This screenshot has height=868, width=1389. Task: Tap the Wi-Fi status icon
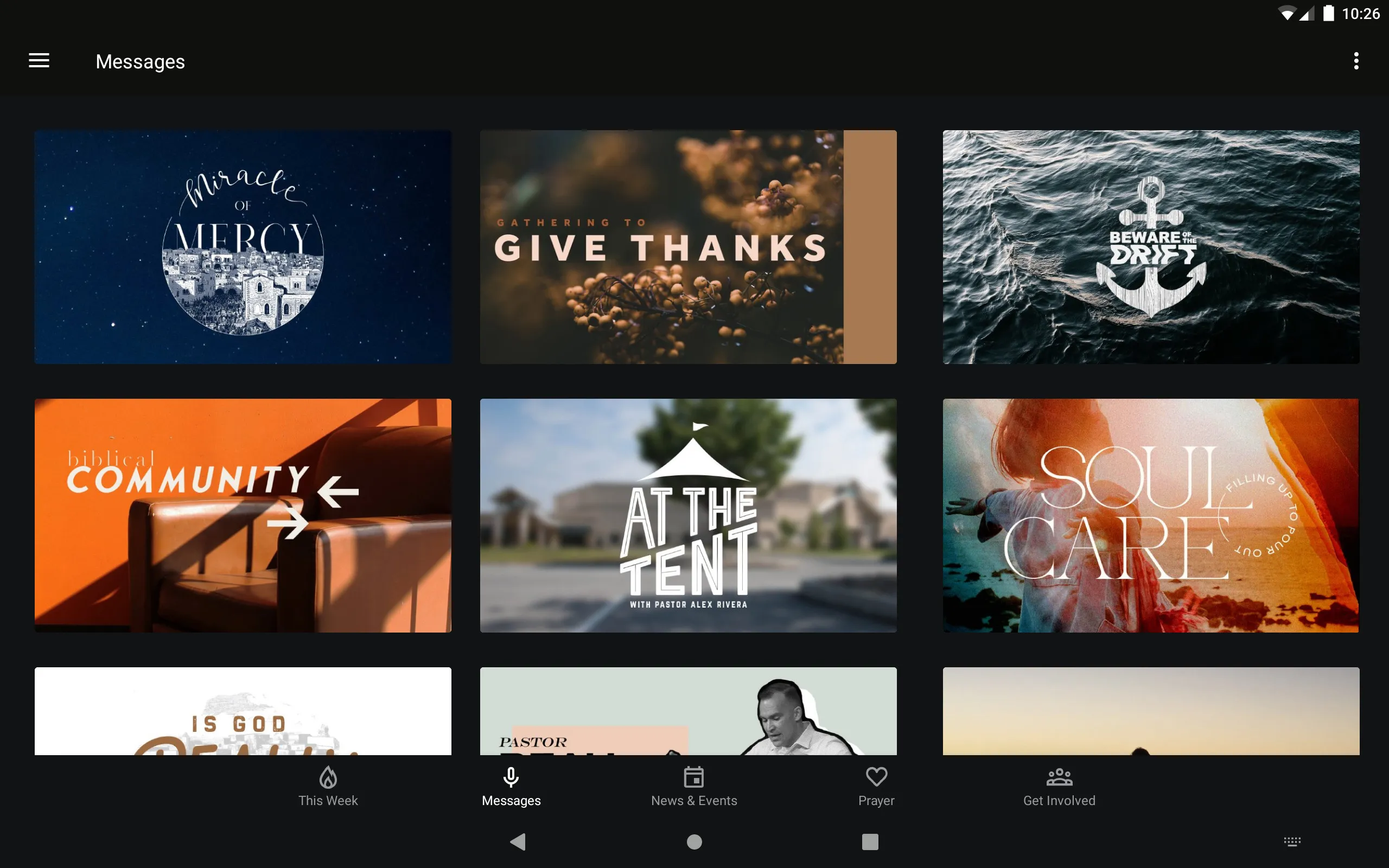click(x=1288, y=14)
